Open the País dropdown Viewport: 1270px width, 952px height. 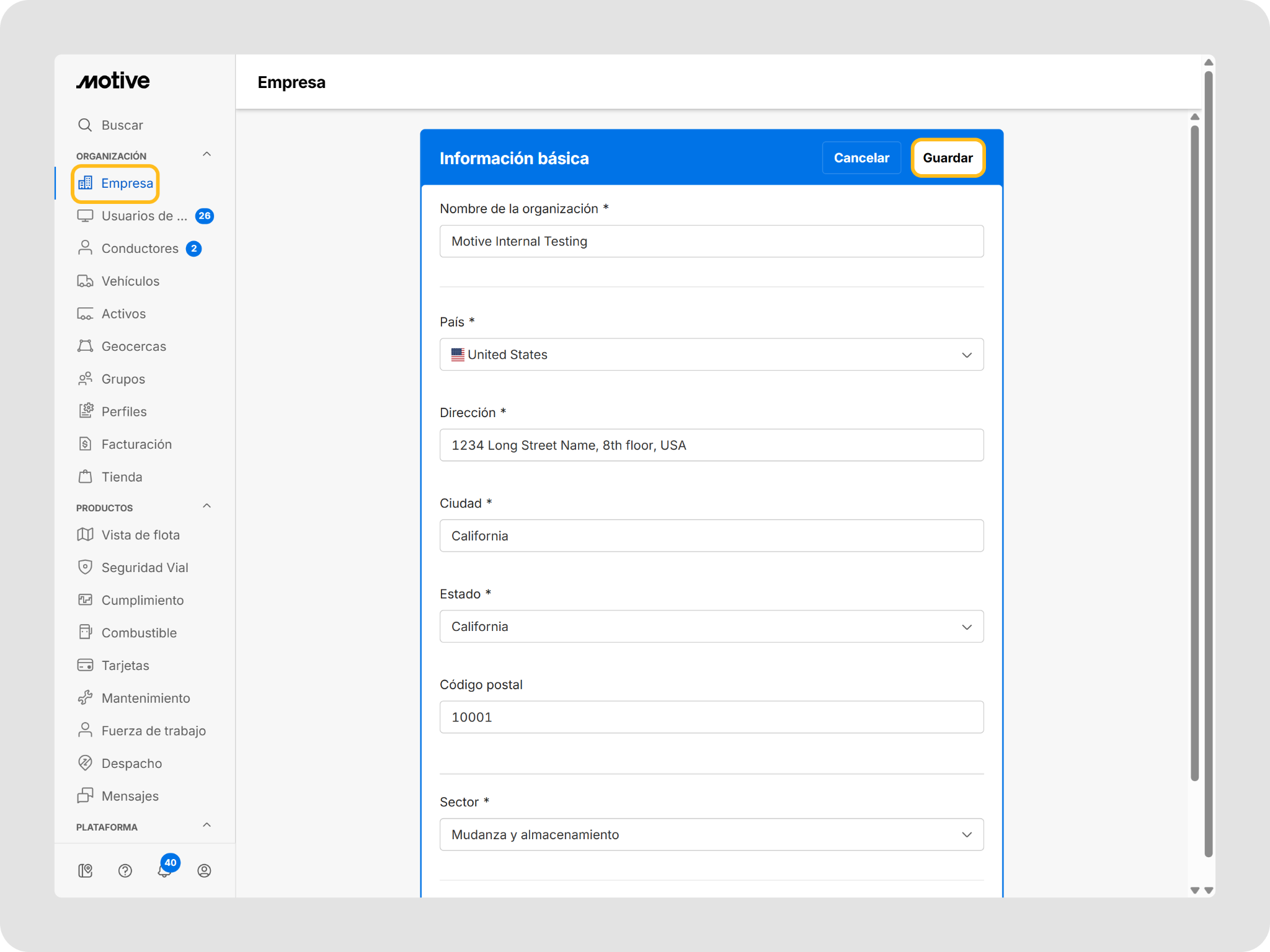[711, 355]
